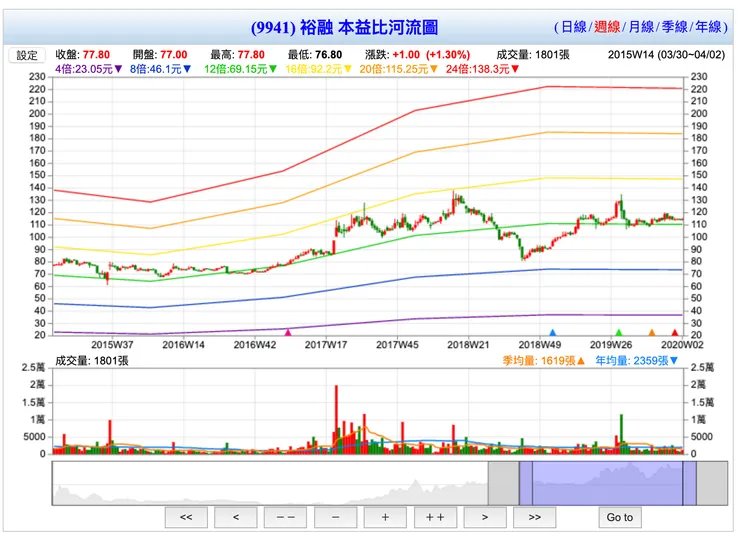Click the 2018W21 x-axis label

tap(468, 345)
